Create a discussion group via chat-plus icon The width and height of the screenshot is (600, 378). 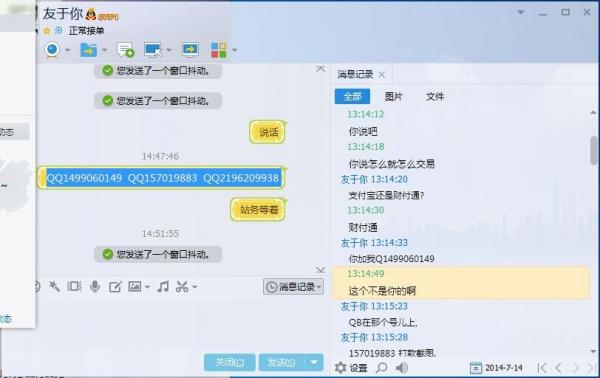click(x=125, y=50)
